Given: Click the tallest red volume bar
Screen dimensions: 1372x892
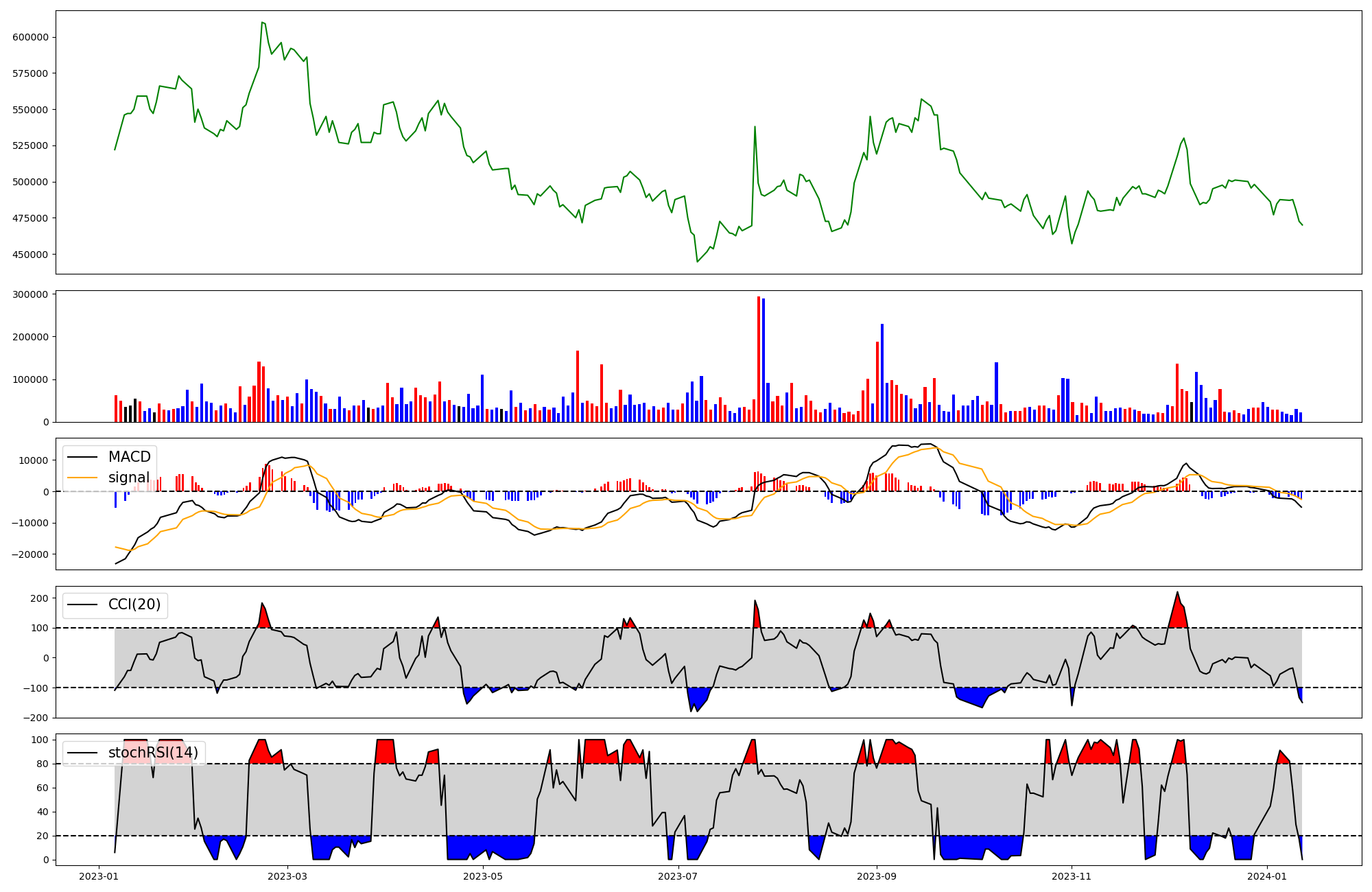Looking at the screenshot, I should point(758,357).
